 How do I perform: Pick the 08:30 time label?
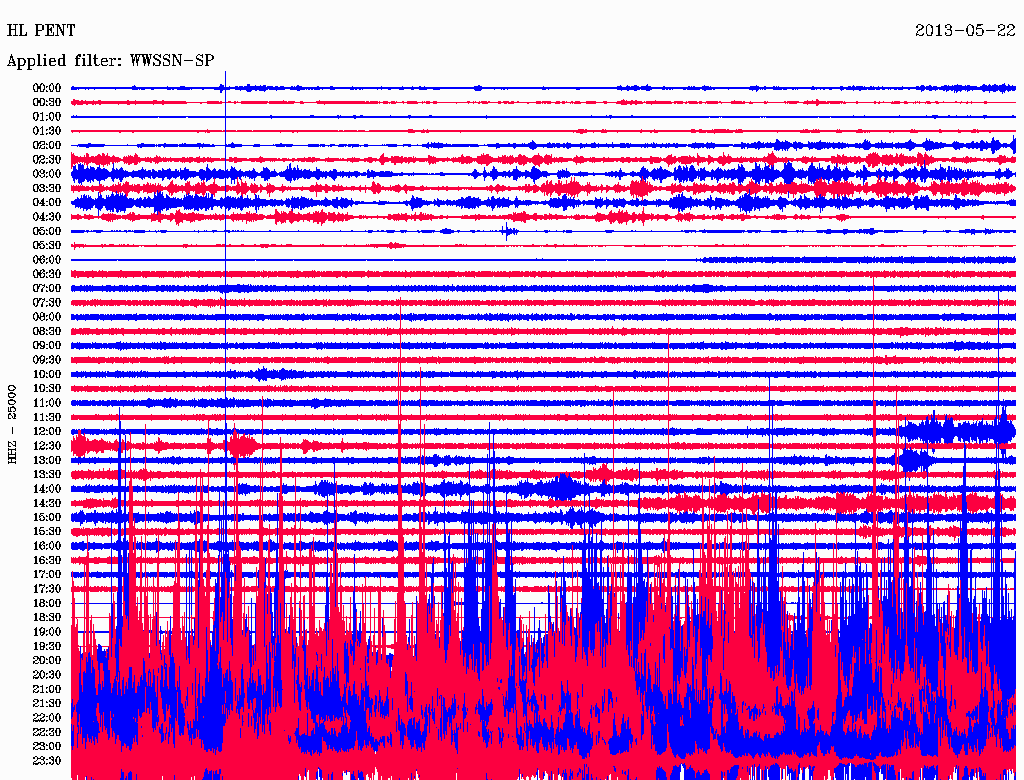pos(47,331)
